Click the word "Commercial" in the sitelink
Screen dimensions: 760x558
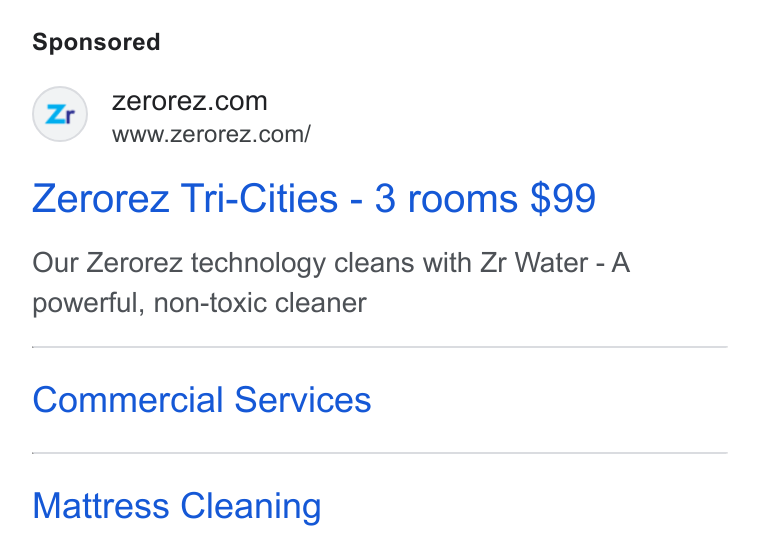pyautogui.click(x=128, y=400)
